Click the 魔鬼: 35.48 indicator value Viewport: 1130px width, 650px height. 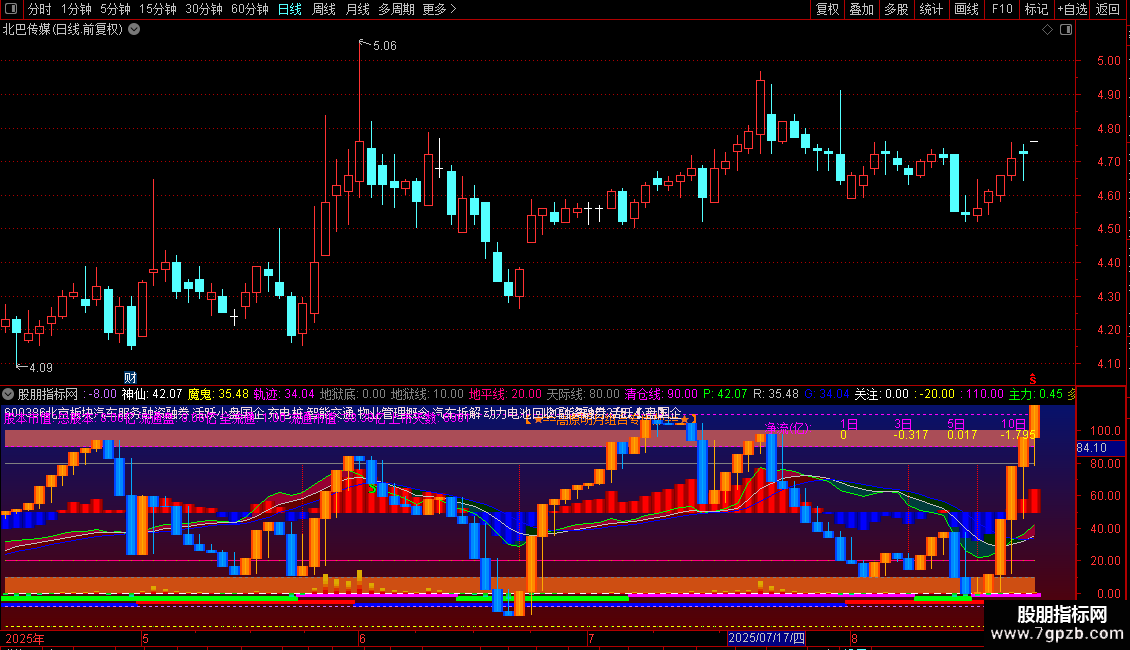(x=218, y=394)
